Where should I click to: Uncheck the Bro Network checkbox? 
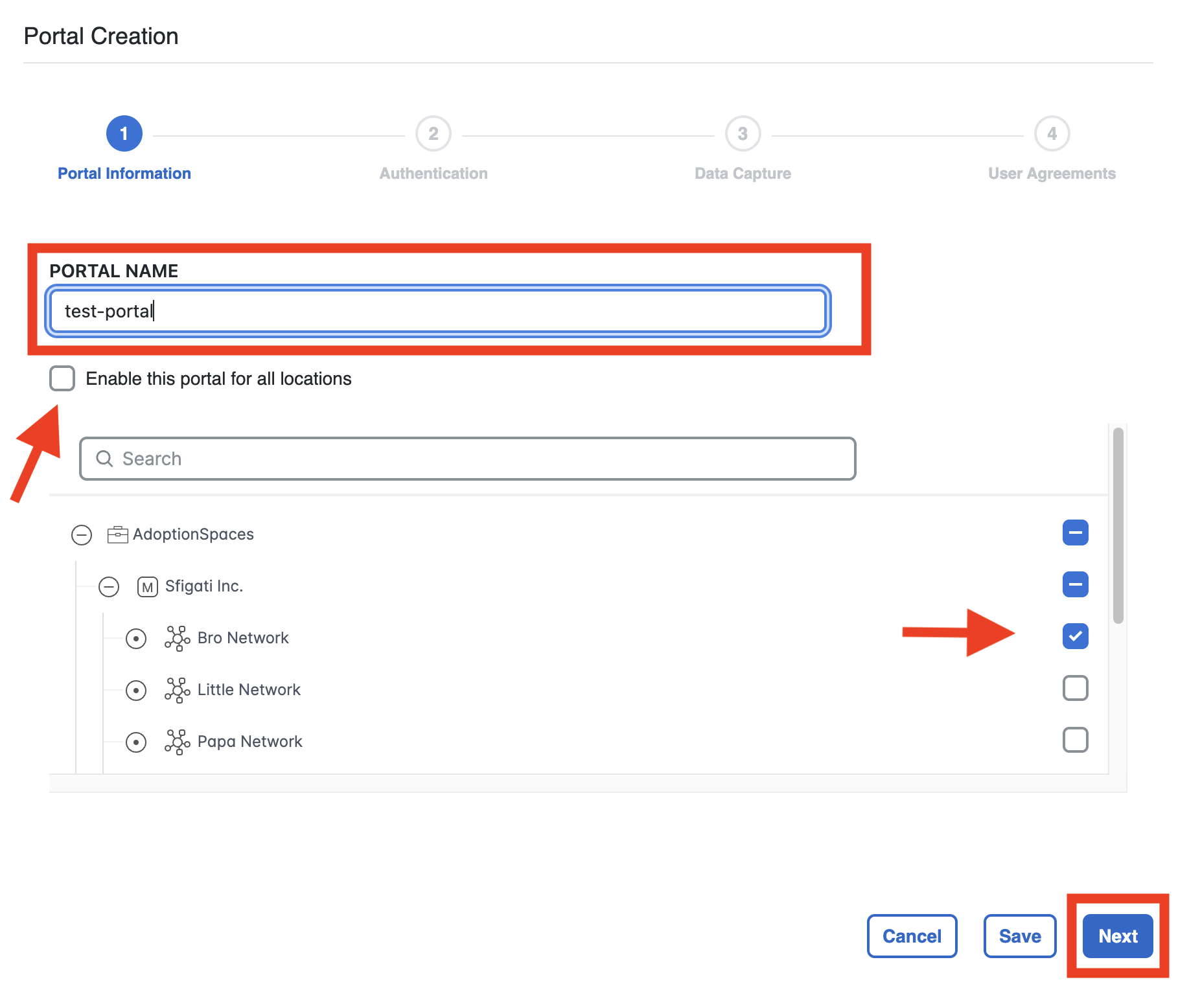coord(1075,636)
